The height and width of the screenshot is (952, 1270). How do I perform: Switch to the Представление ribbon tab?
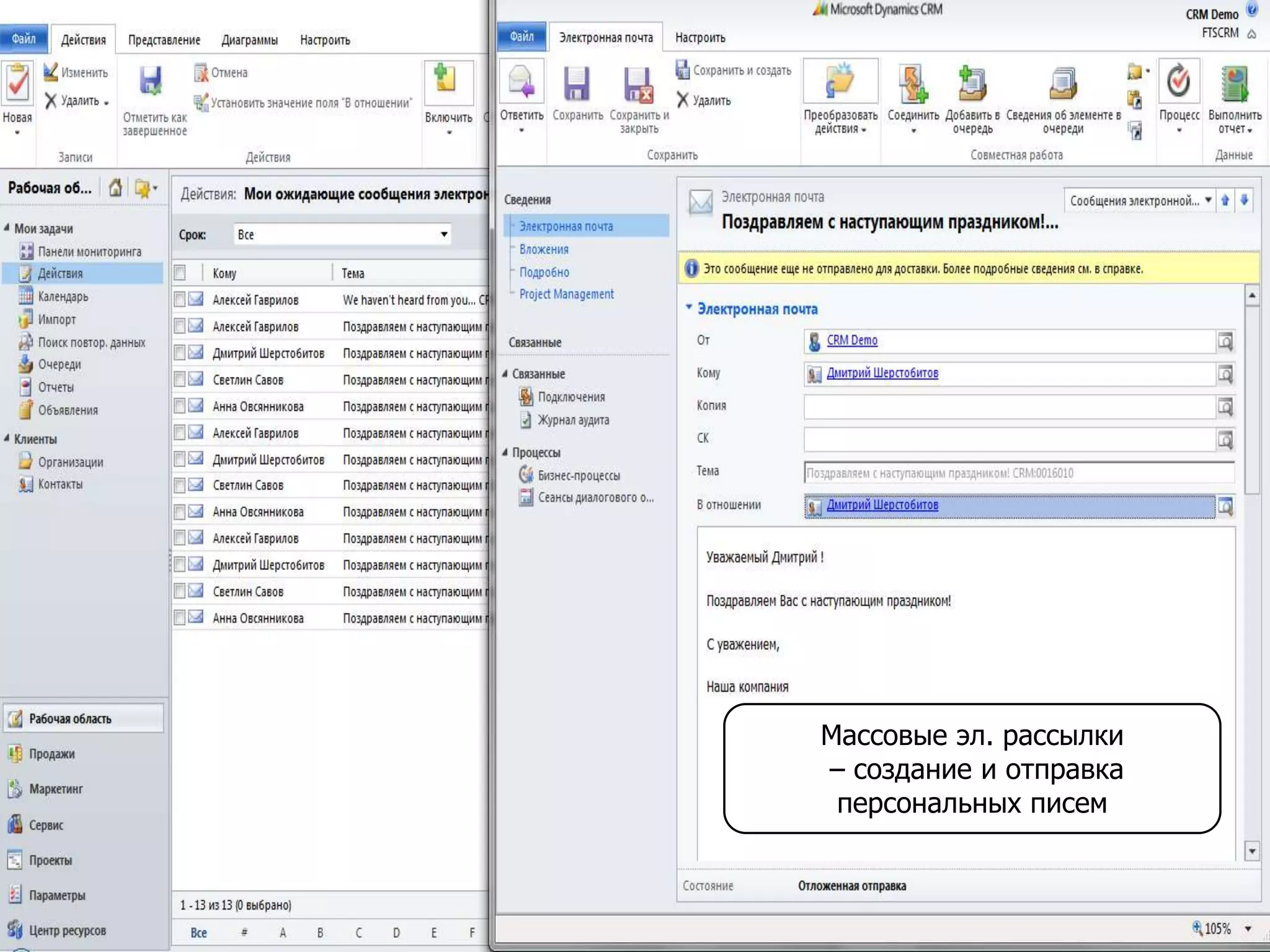coord(164,40)
